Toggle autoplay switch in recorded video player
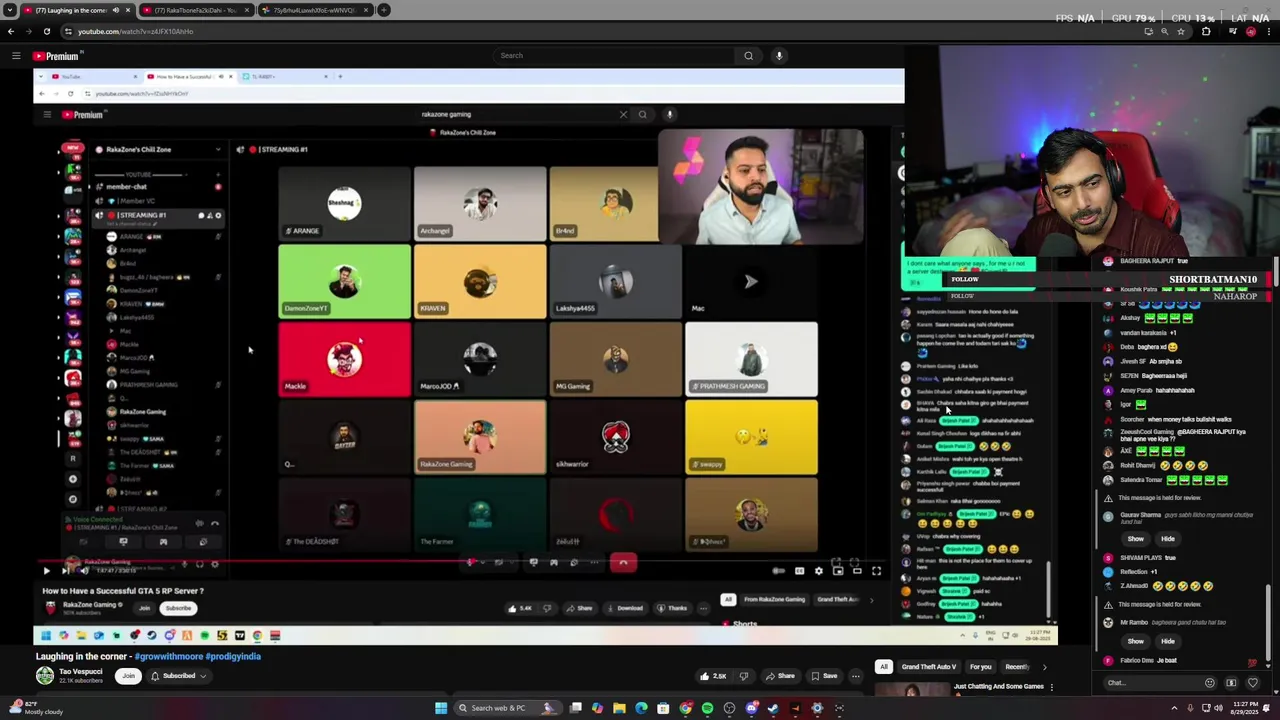Image resolution: width=1280 pixels, height=720 pixels. pyautogui.click(x=779, y=571)
